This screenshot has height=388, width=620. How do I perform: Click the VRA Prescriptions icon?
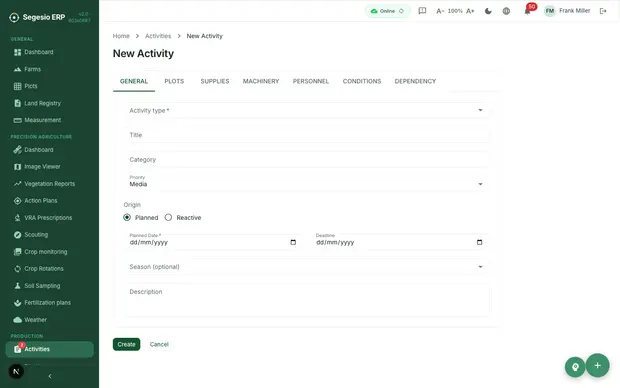coord(17,218)
